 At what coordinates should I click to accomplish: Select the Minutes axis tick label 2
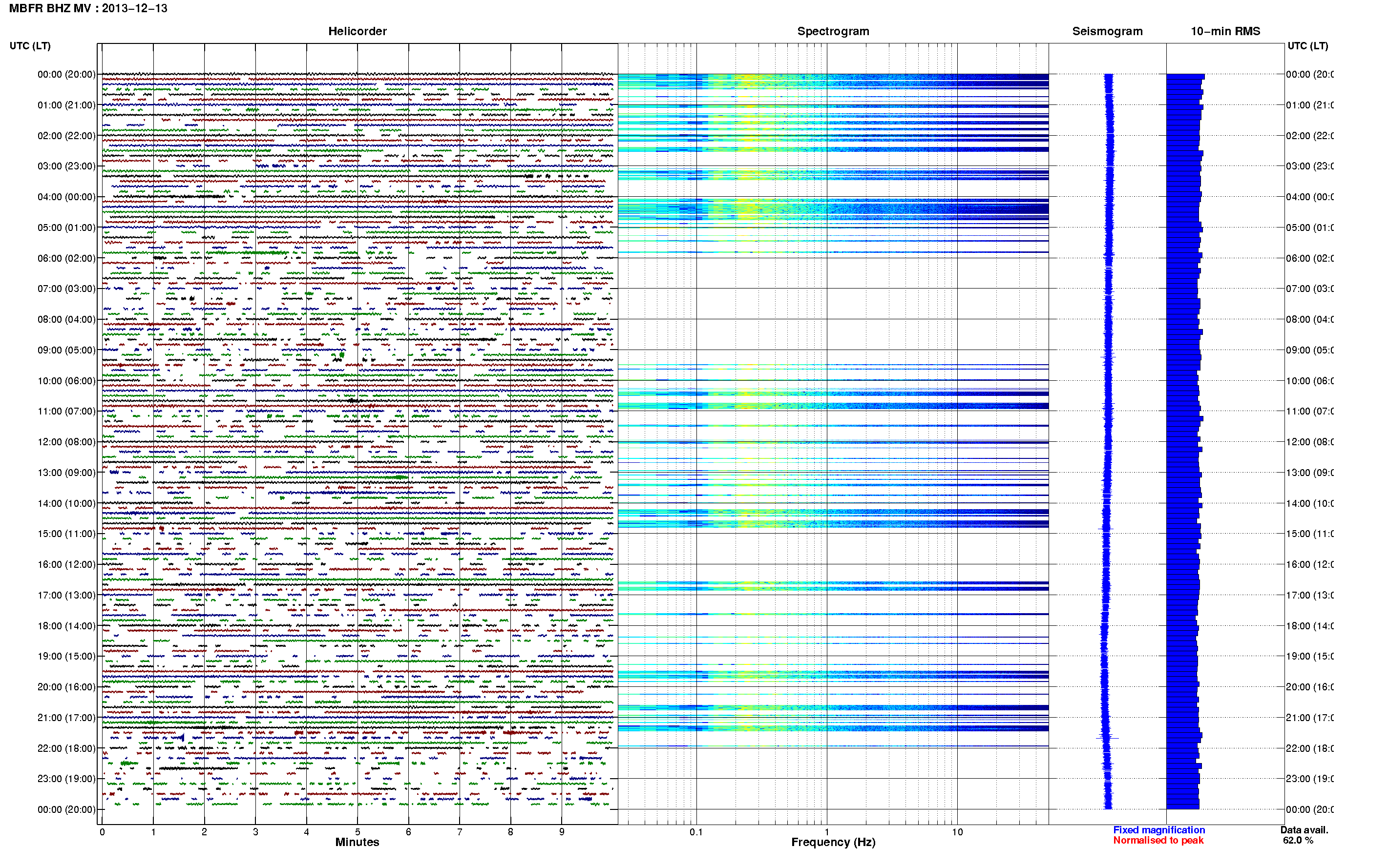[205, 832]
